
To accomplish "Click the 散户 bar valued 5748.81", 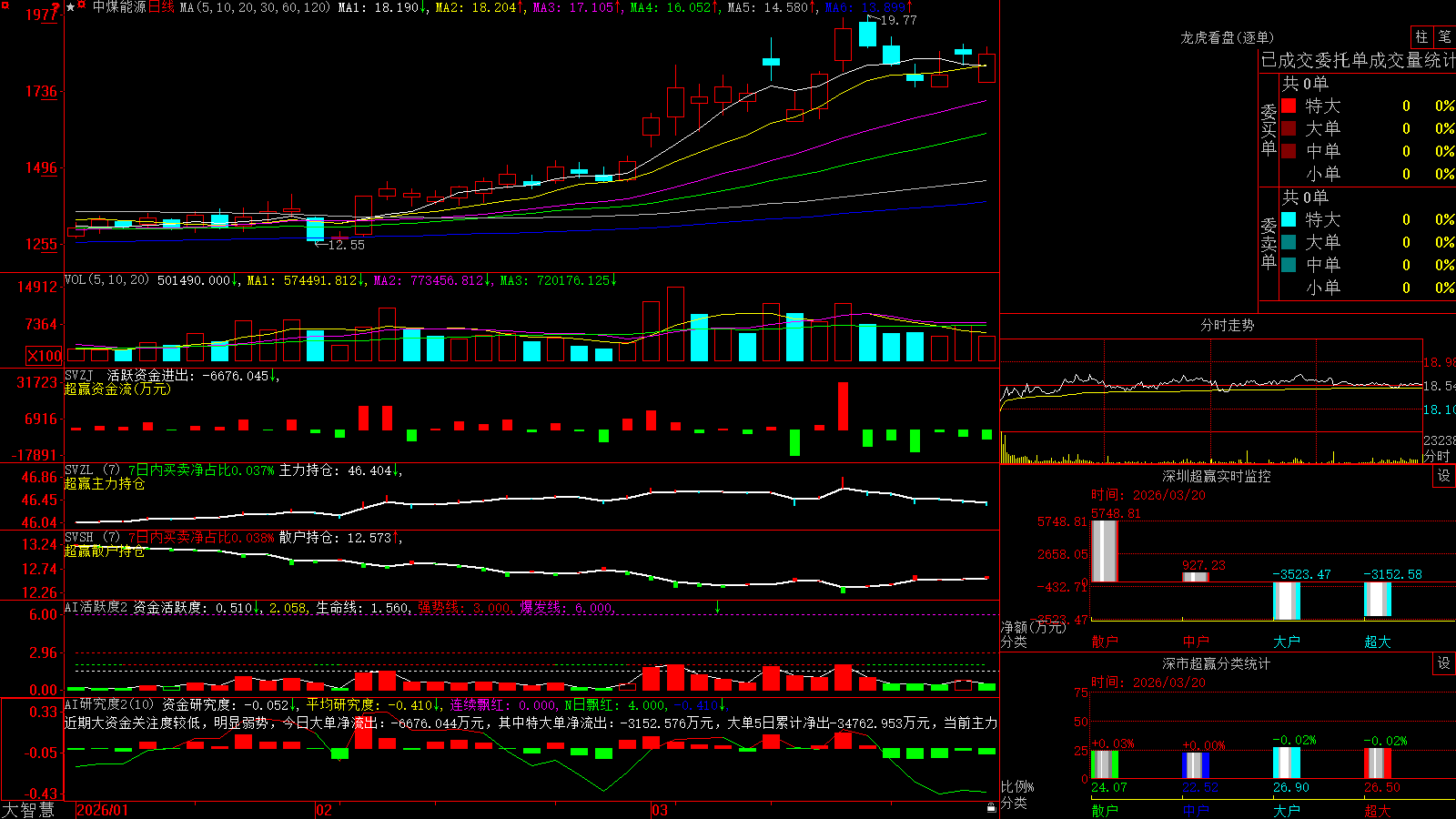I will (1104, 551).
